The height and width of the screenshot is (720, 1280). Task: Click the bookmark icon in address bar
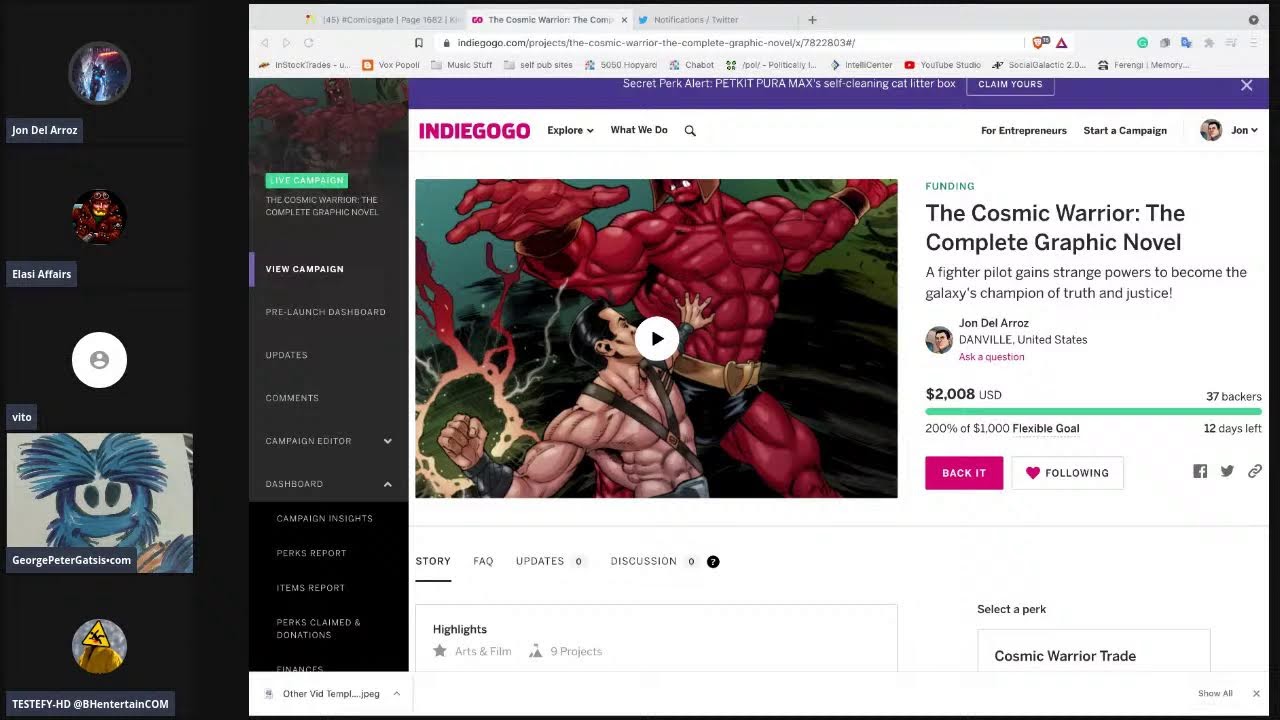click(x=419, y=43)
